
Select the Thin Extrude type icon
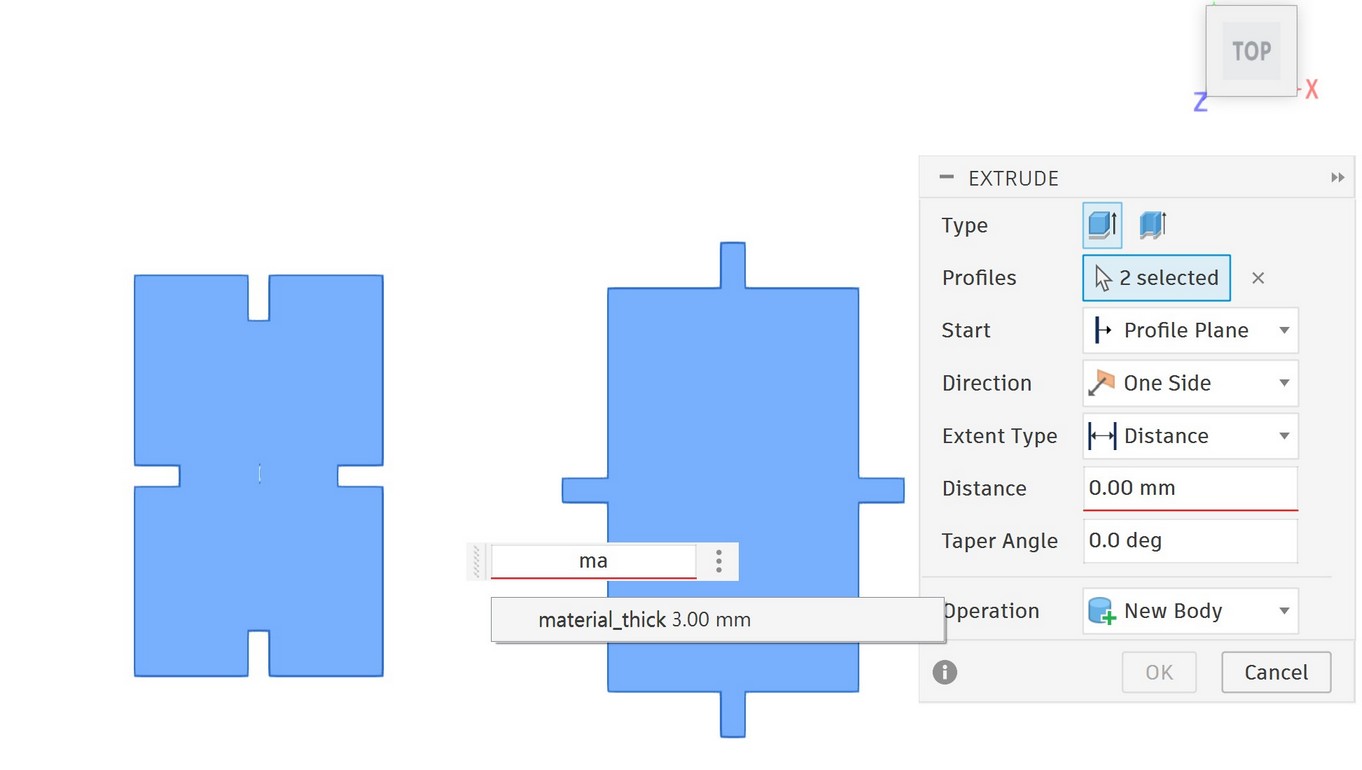(x=1153, y=225)
